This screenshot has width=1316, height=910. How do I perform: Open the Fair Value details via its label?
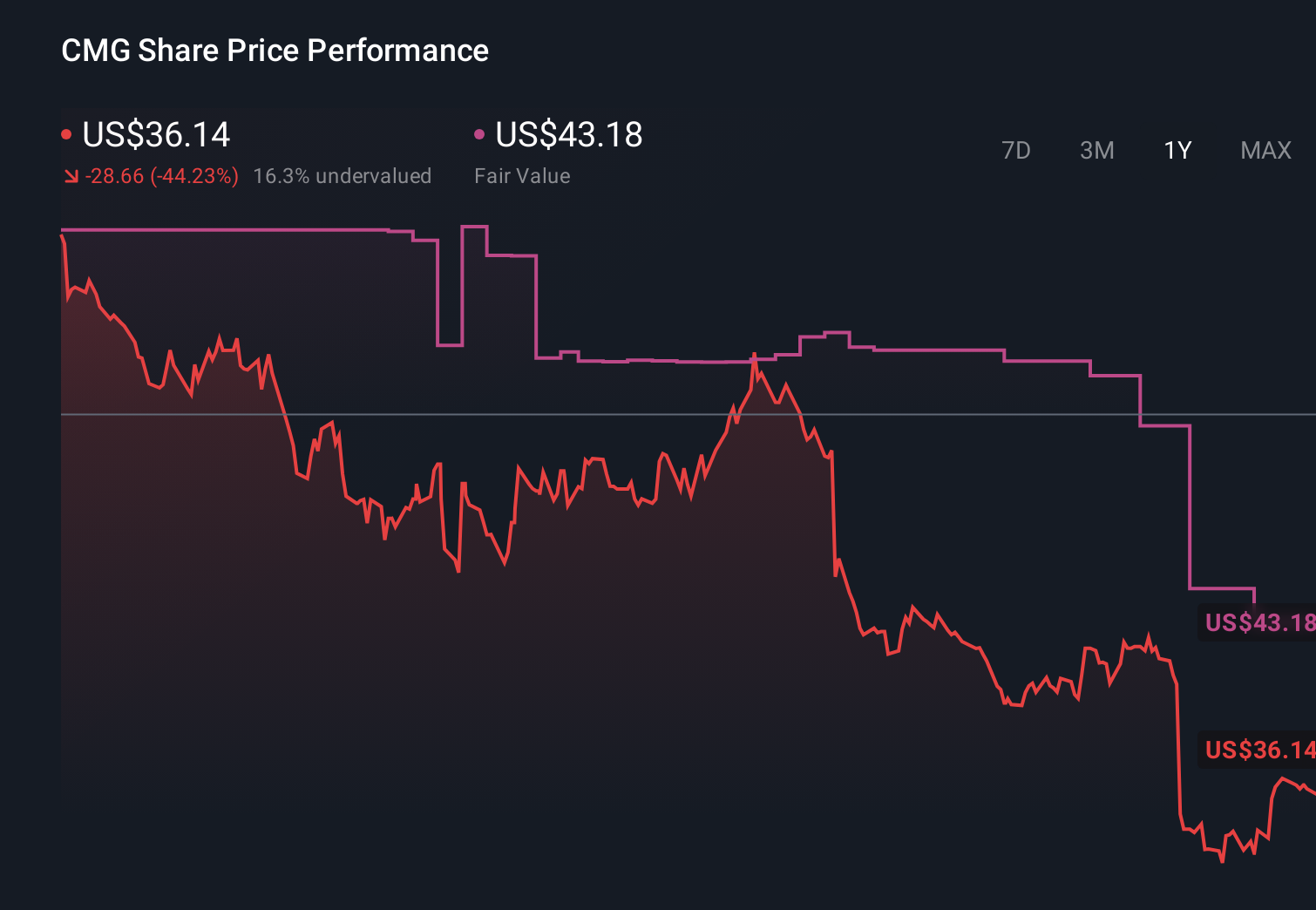[521, 175]
